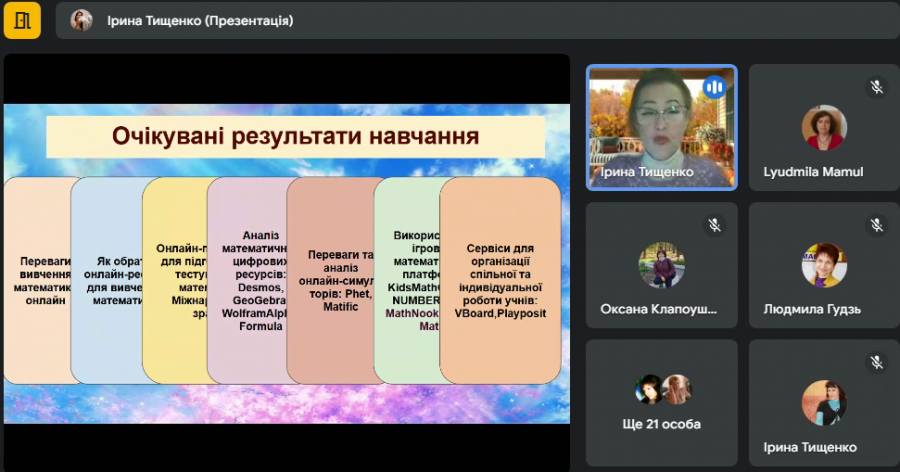Click the presenter avatar in the top bar
Viewport: 900px width, 472px height.
click(x=82, y=21)
